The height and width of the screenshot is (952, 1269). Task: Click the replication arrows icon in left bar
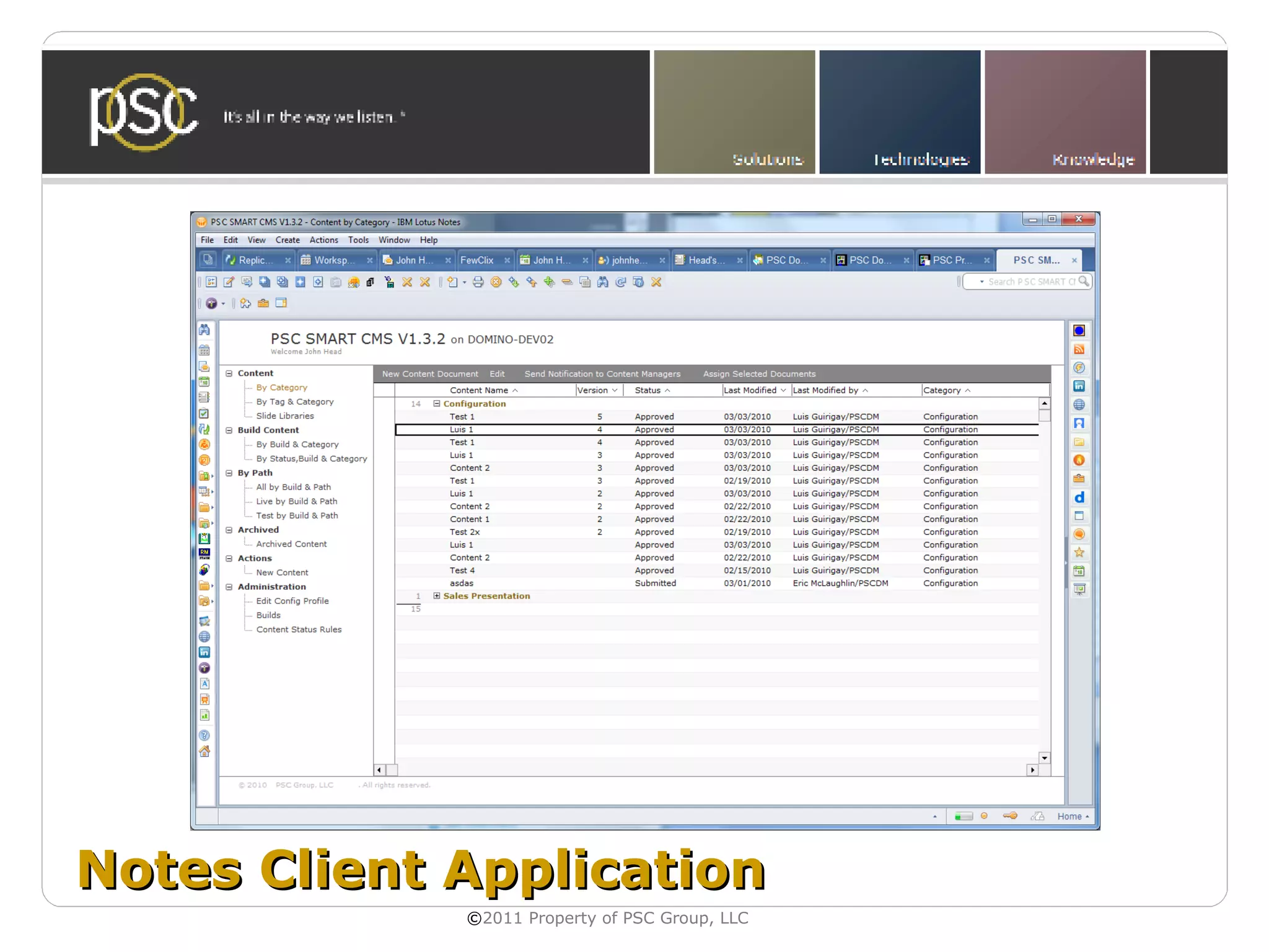(204, 429)
